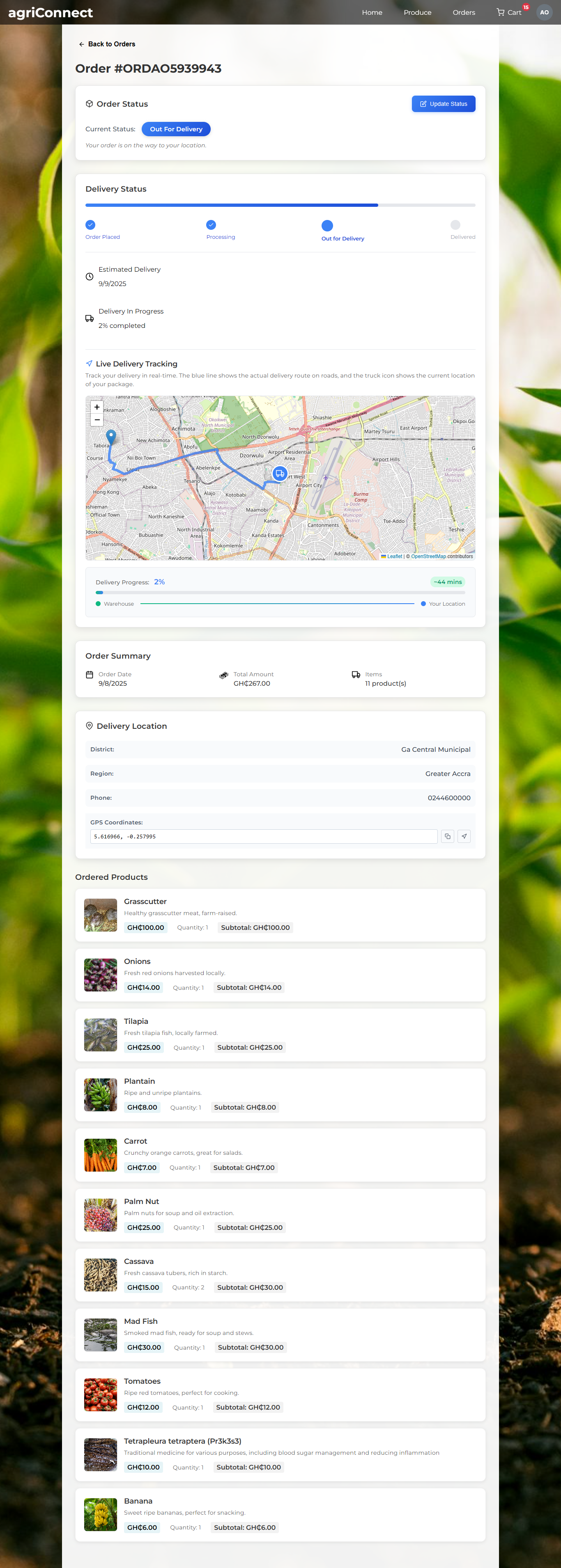561x1568 pixels.
Task: Click the navigate to location arrow icon
Action: [464, 836]
